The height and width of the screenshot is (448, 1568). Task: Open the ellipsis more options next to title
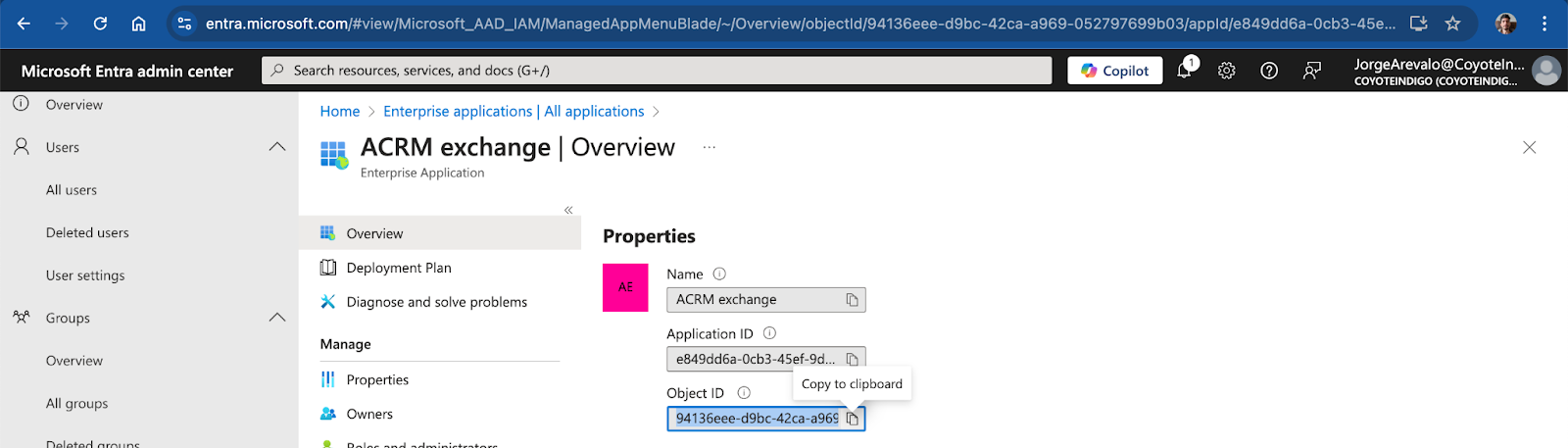tap(710, 147)
